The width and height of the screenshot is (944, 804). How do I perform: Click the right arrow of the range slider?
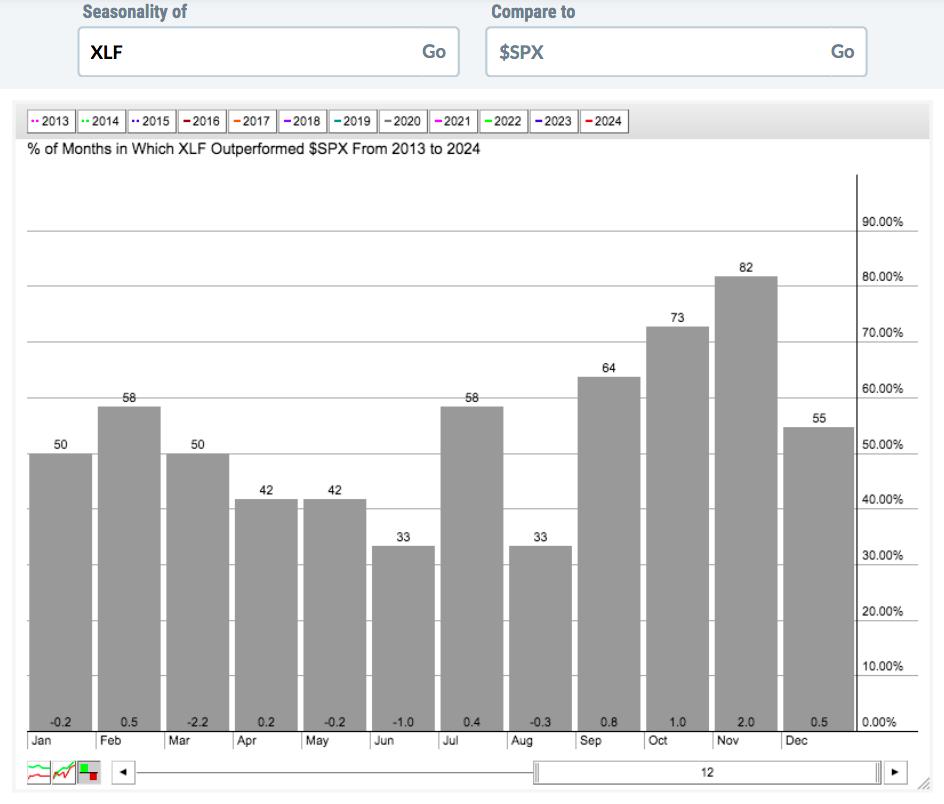point(895,772)
